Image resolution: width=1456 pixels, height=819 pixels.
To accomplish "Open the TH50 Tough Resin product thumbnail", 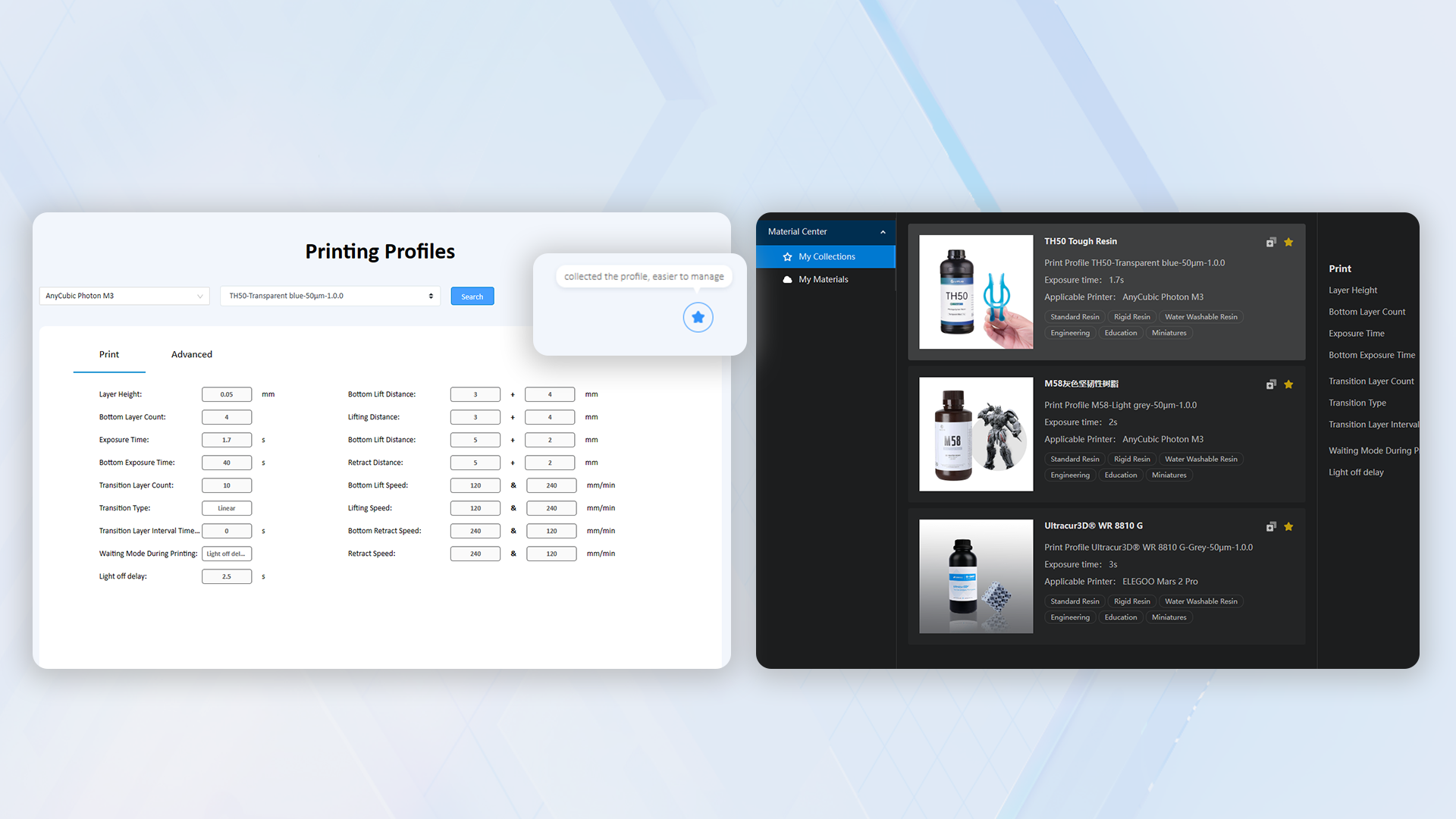I will coord(976,292).
